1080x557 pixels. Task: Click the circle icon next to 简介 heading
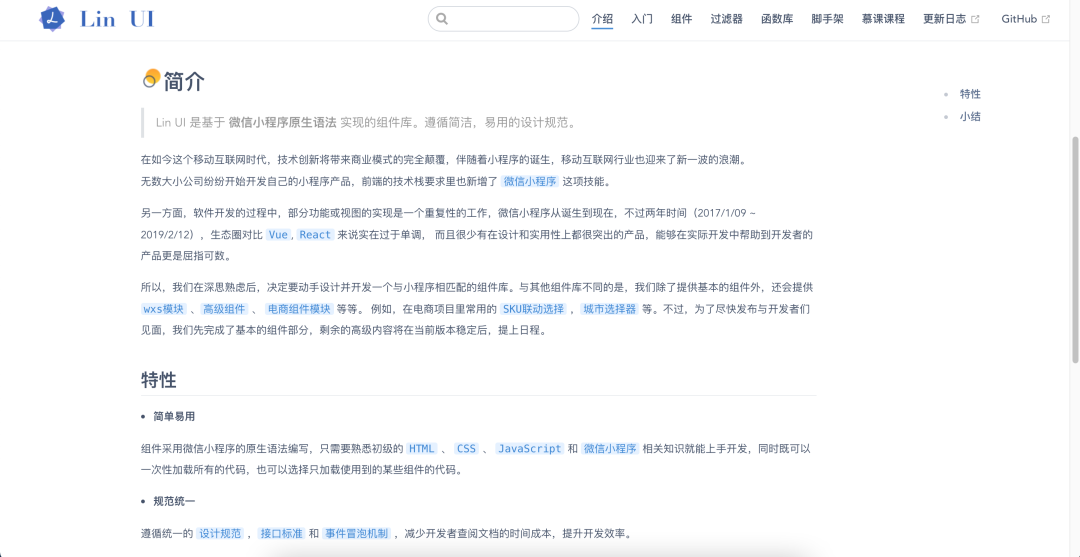click(151, 79)
